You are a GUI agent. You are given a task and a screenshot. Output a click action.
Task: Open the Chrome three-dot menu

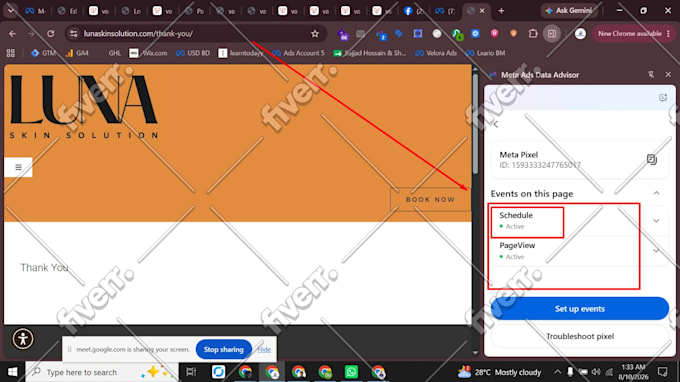tap(668, 33)
